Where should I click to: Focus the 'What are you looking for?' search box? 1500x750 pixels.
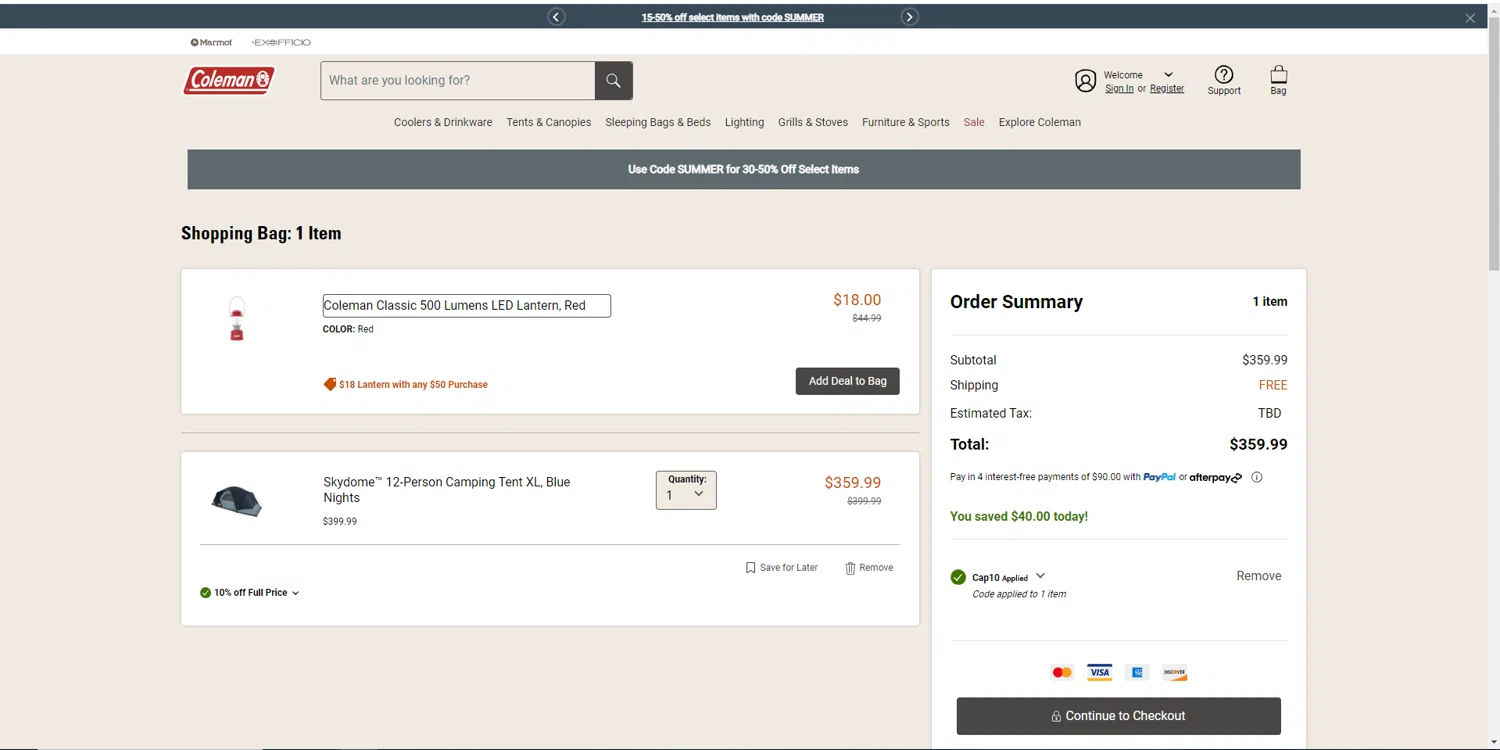point(458,80)
